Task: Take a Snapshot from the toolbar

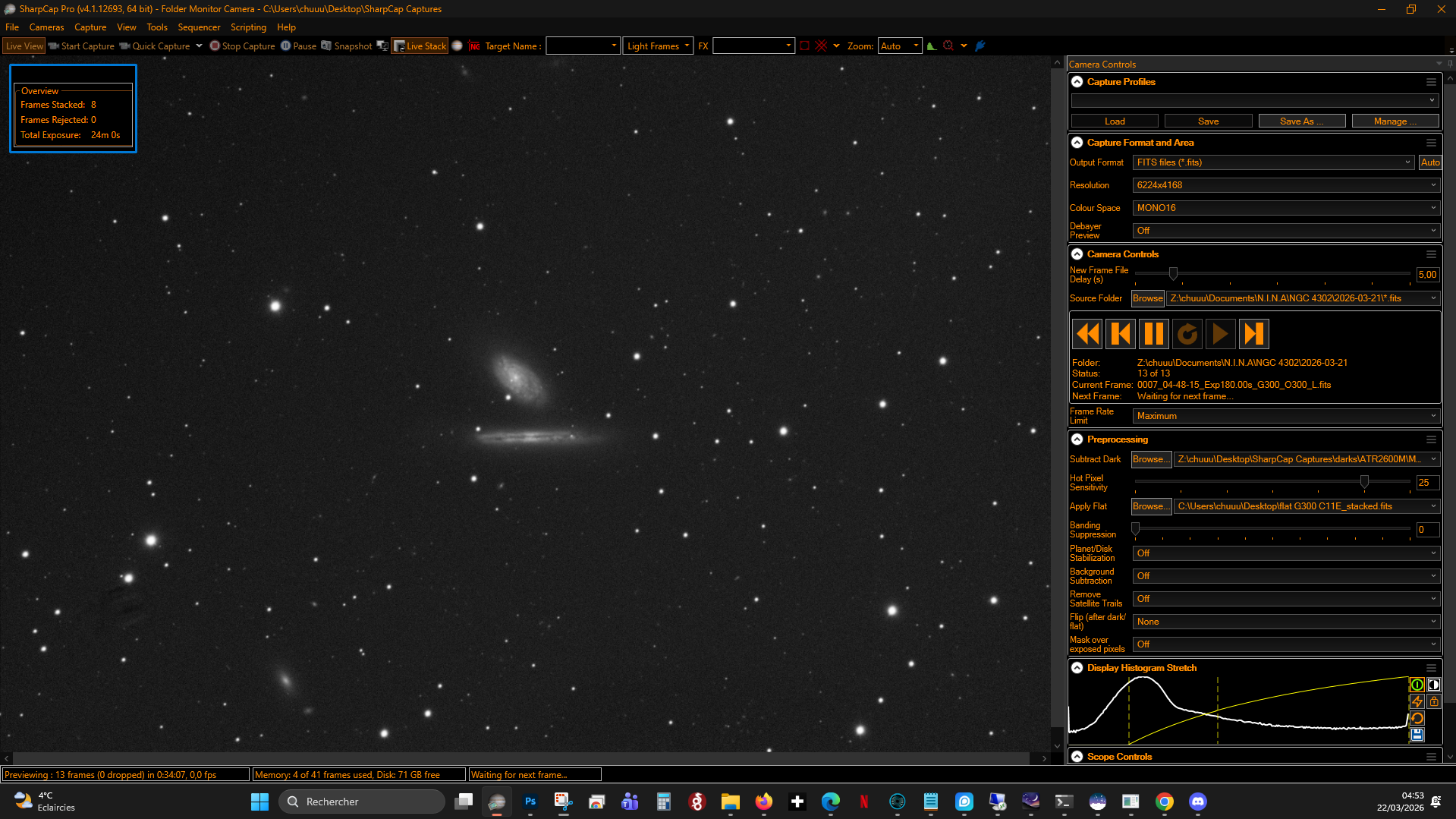Action: point(346,46)
